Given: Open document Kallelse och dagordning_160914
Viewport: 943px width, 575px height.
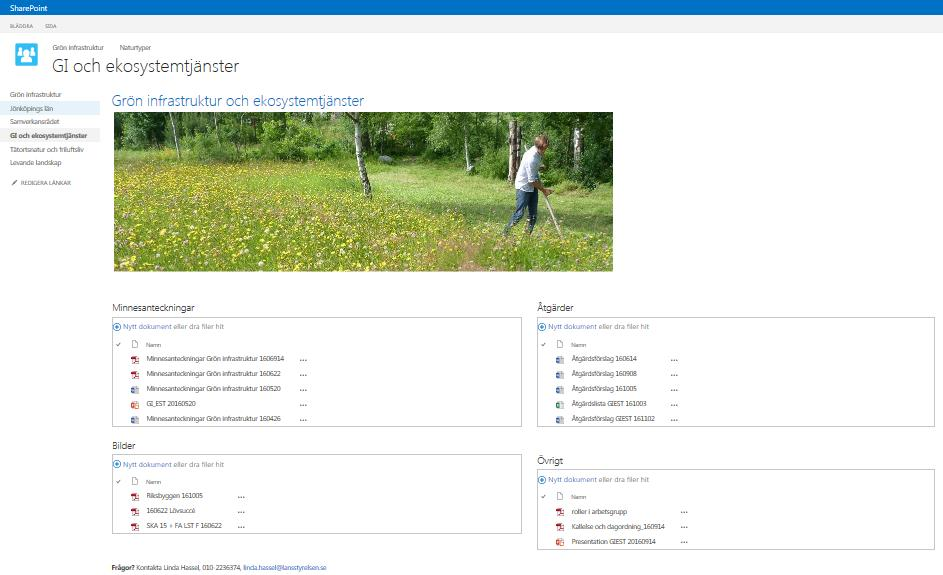Looking at the screenshot, I should point(618,526).
